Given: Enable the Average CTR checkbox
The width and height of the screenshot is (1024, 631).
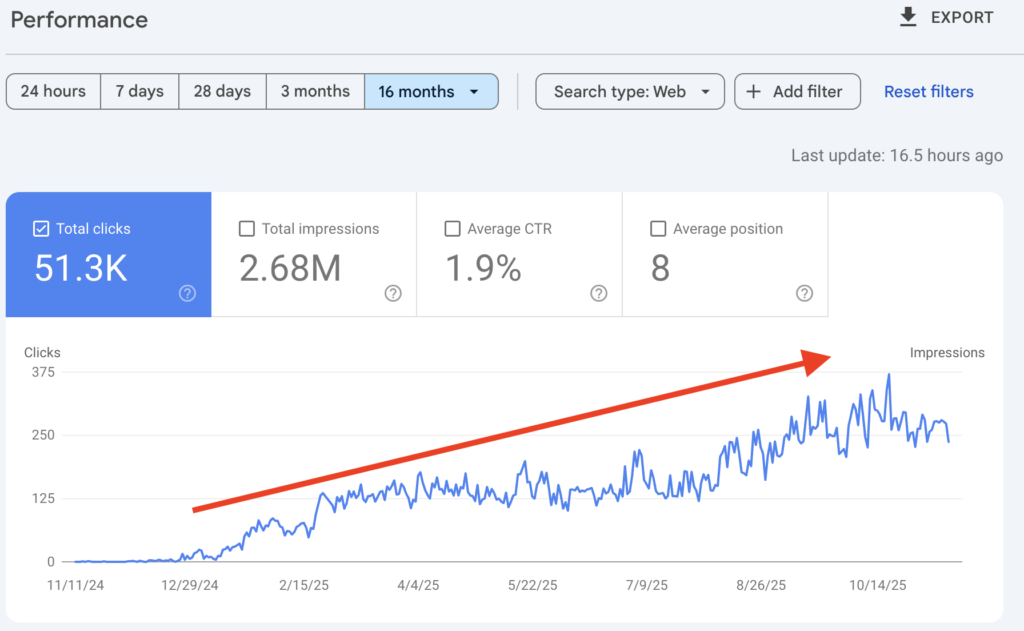Looking at the screenshot, I should coord(452,229).
